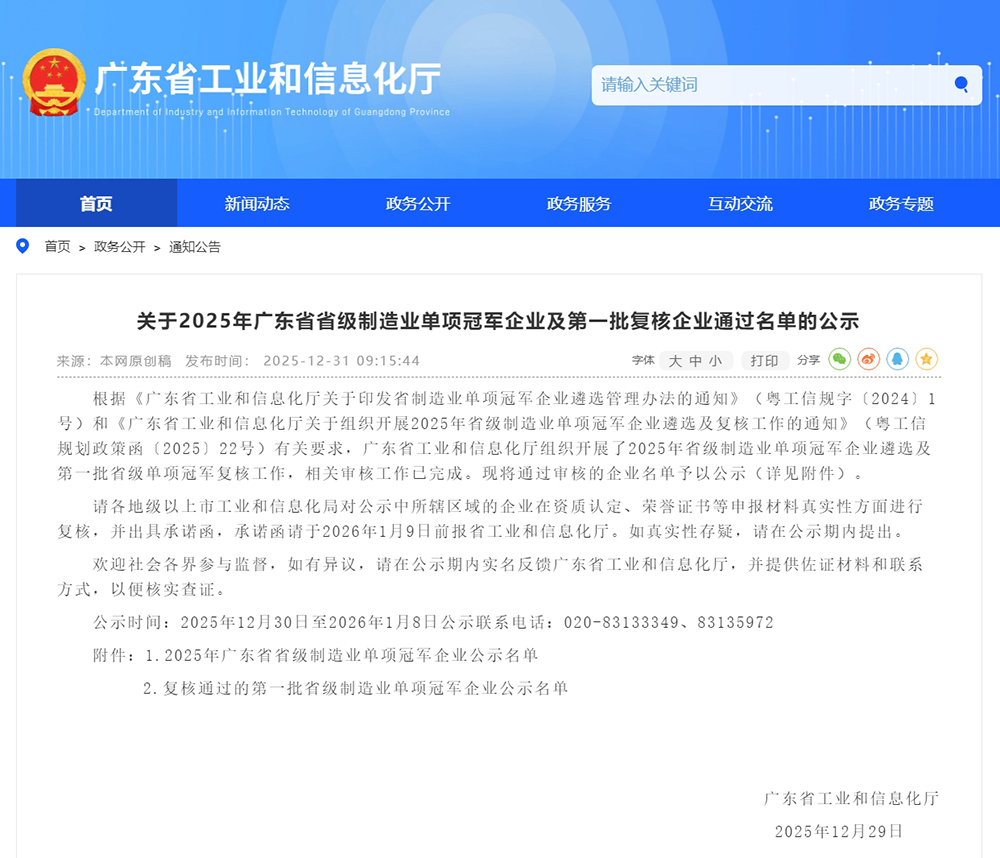This screenshot has width=1000, height=858.
Task: Click the 首页 breadcrumb link
Action: 57,247
